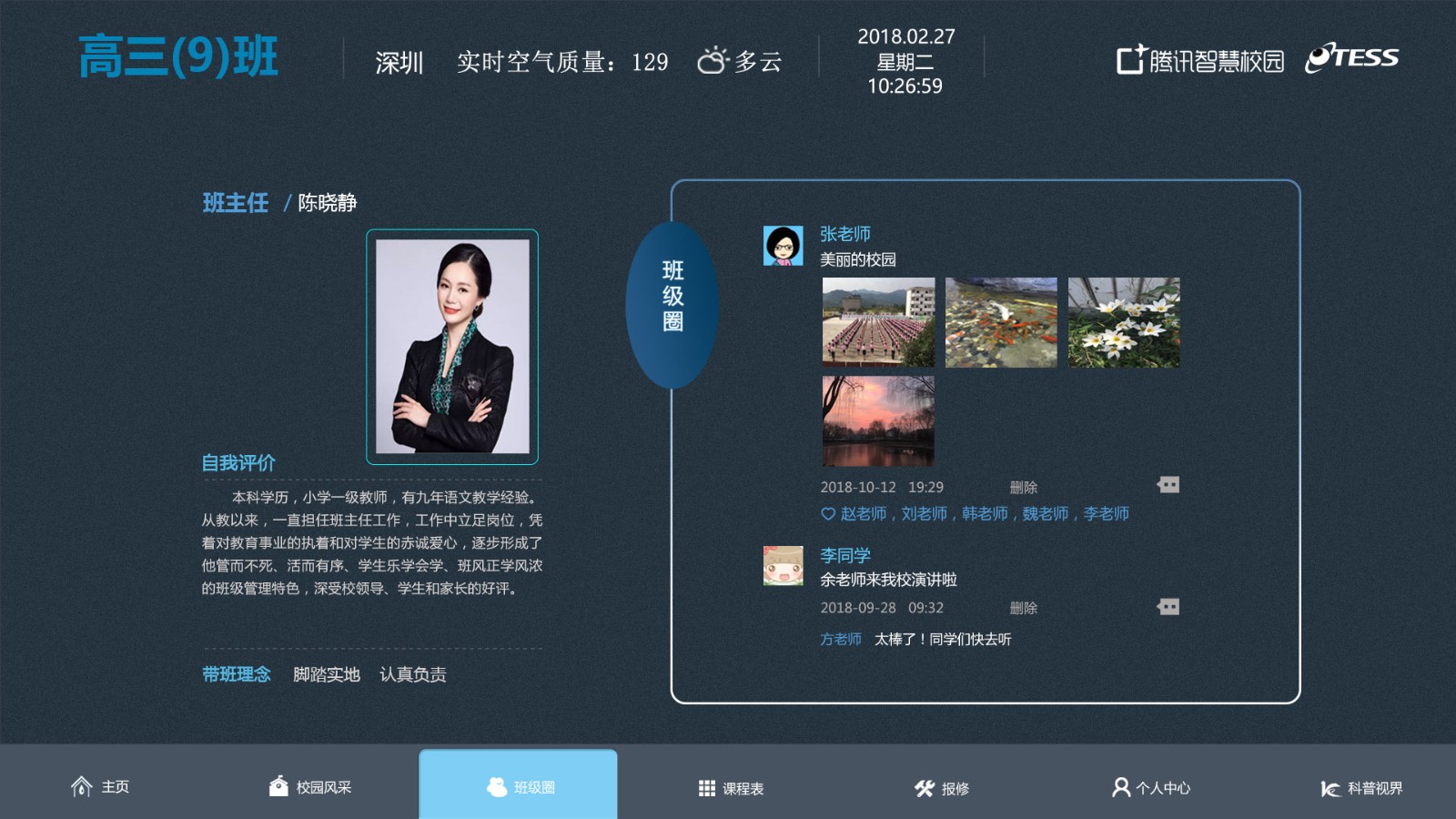The width and height of the screenshot is (1456, 819).
Task: Click the home house icon
Action: coord(81,786)
